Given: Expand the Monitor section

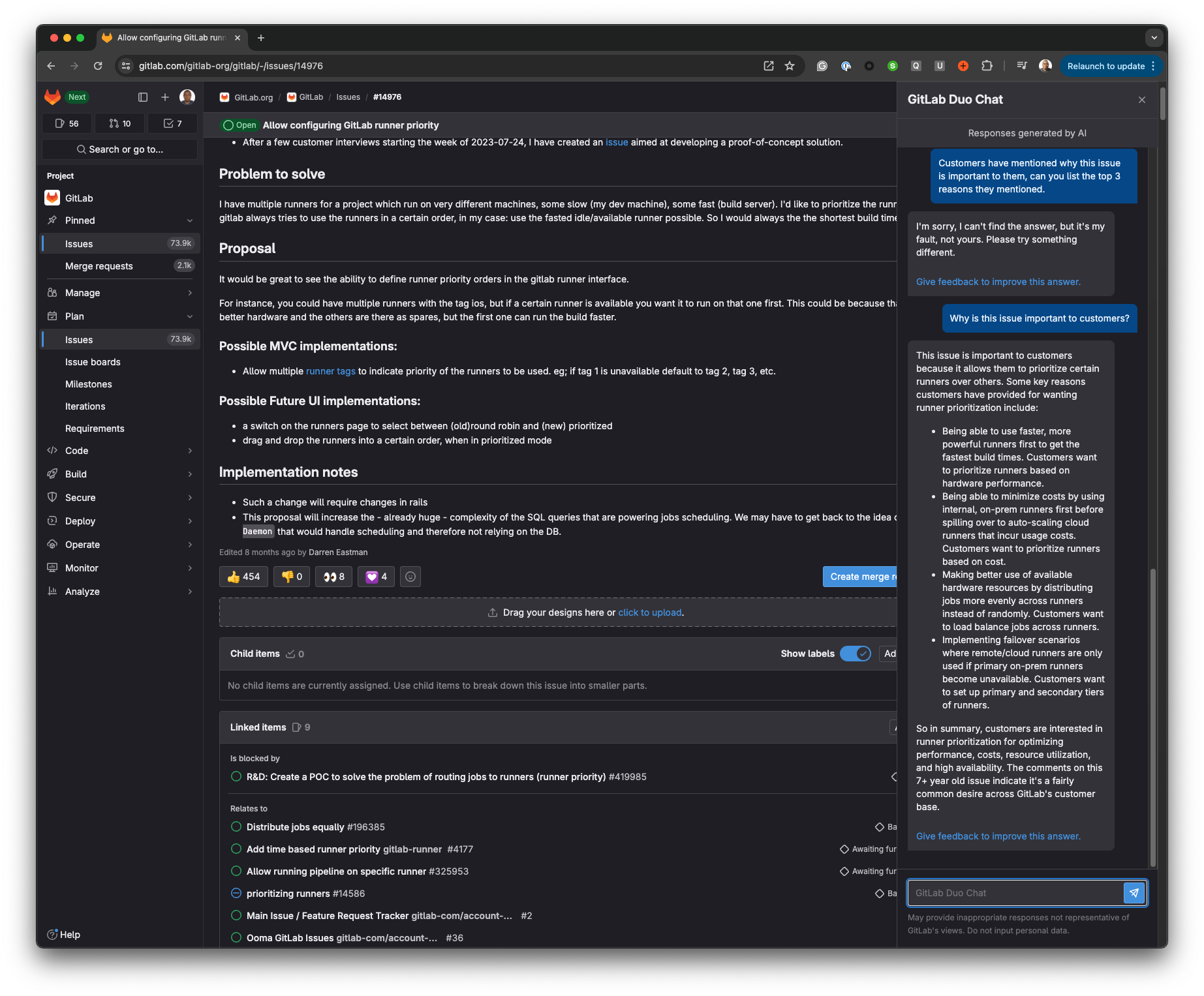Looking at the screenshot, I should click(120, 568).
